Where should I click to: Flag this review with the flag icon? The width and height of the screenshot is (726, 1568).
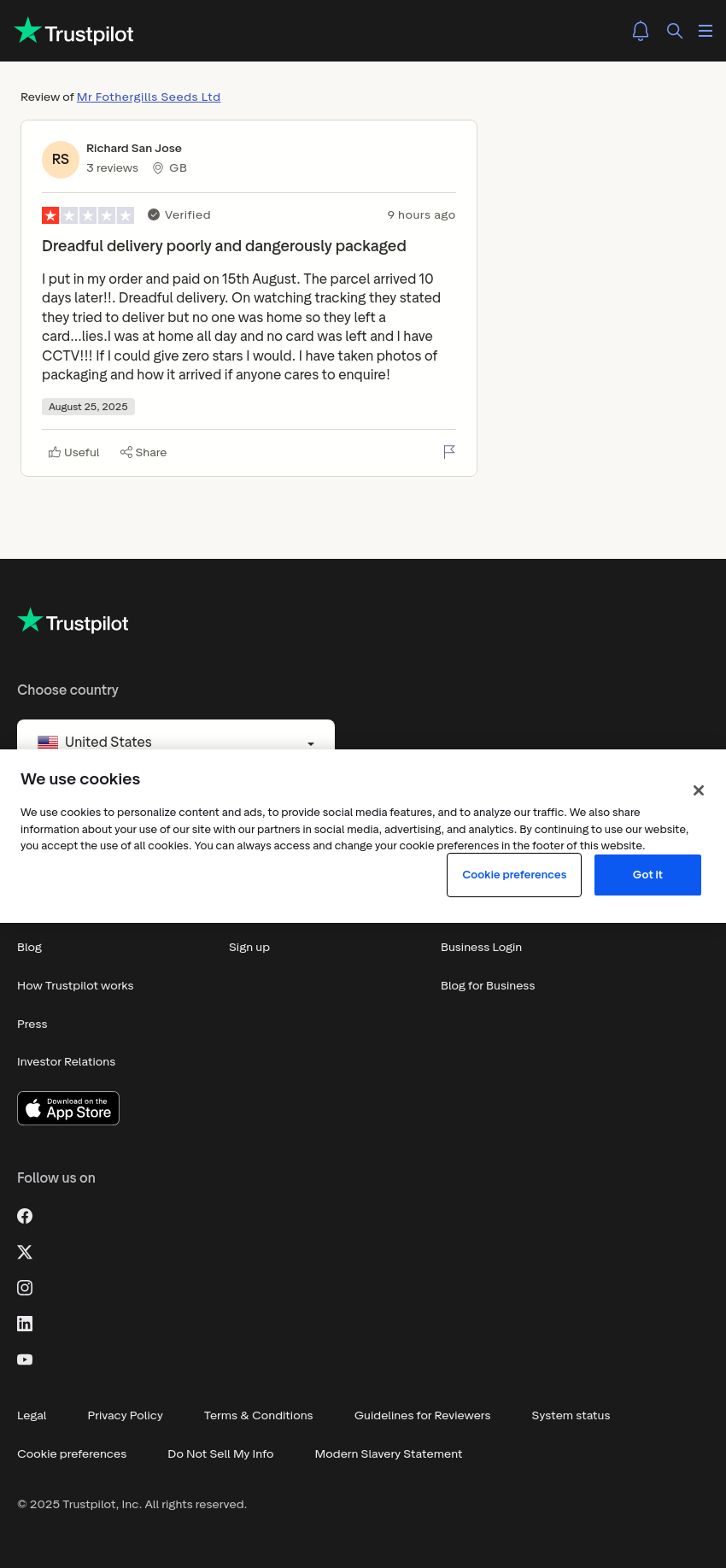449,452
